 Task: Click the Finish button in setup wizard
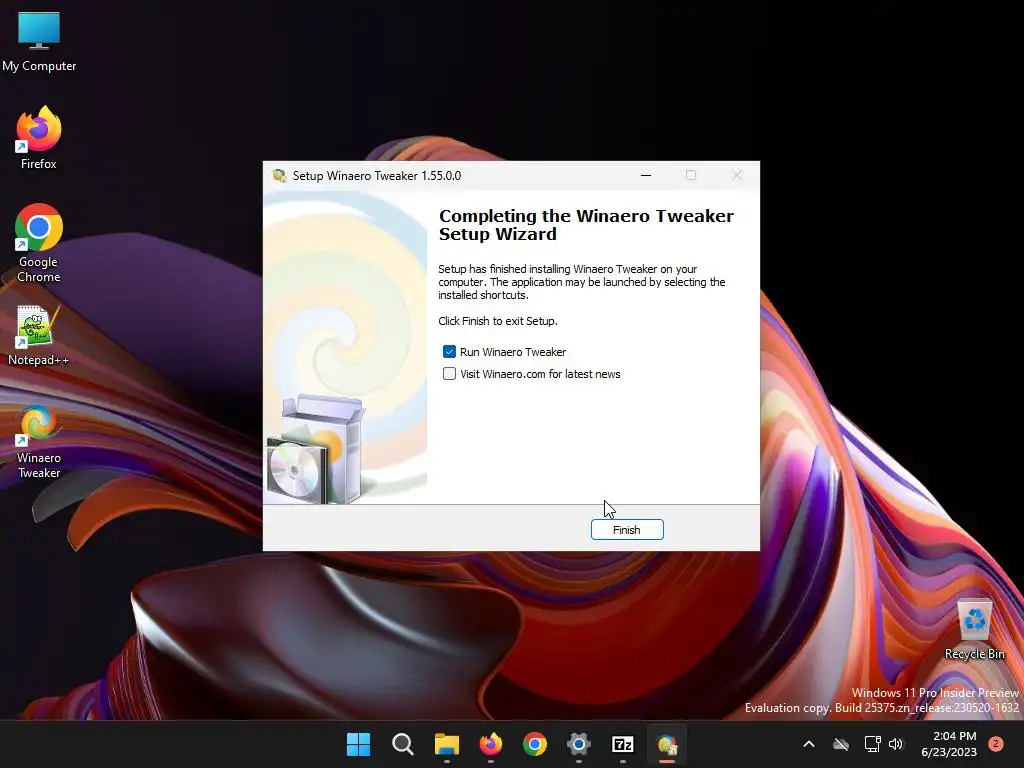[x=627, y=530]
